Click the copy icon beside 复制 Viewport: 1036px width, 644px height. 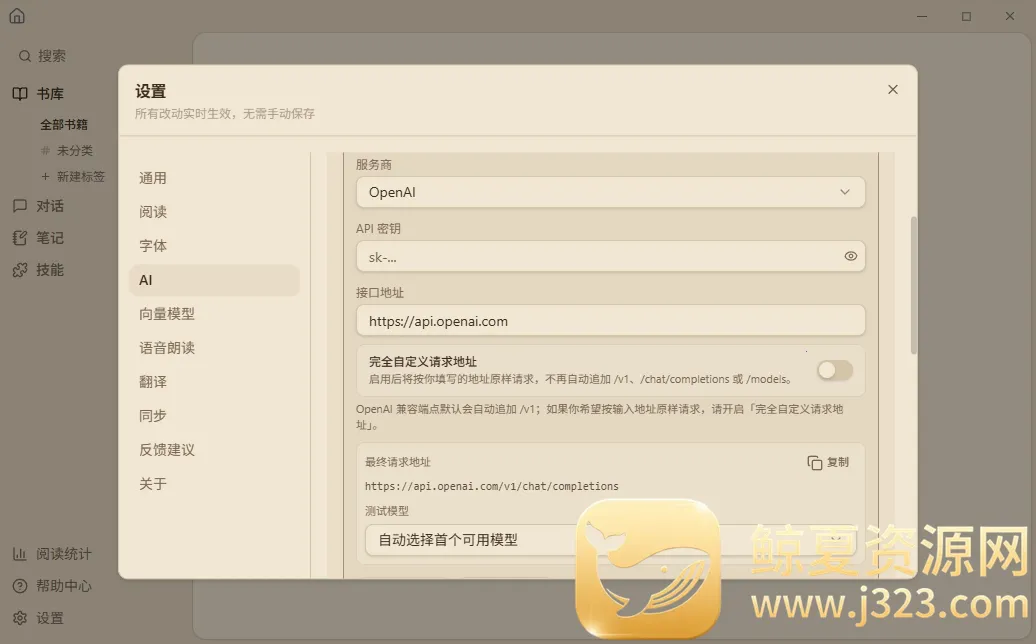pyautogui.click(x=815, y=462)
